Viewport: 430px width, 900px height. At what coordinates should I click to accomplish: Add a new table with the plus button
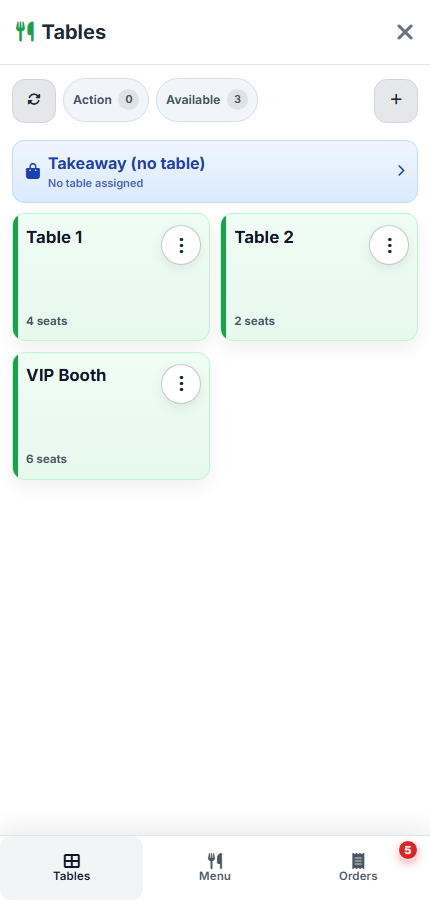pos(396,100)
